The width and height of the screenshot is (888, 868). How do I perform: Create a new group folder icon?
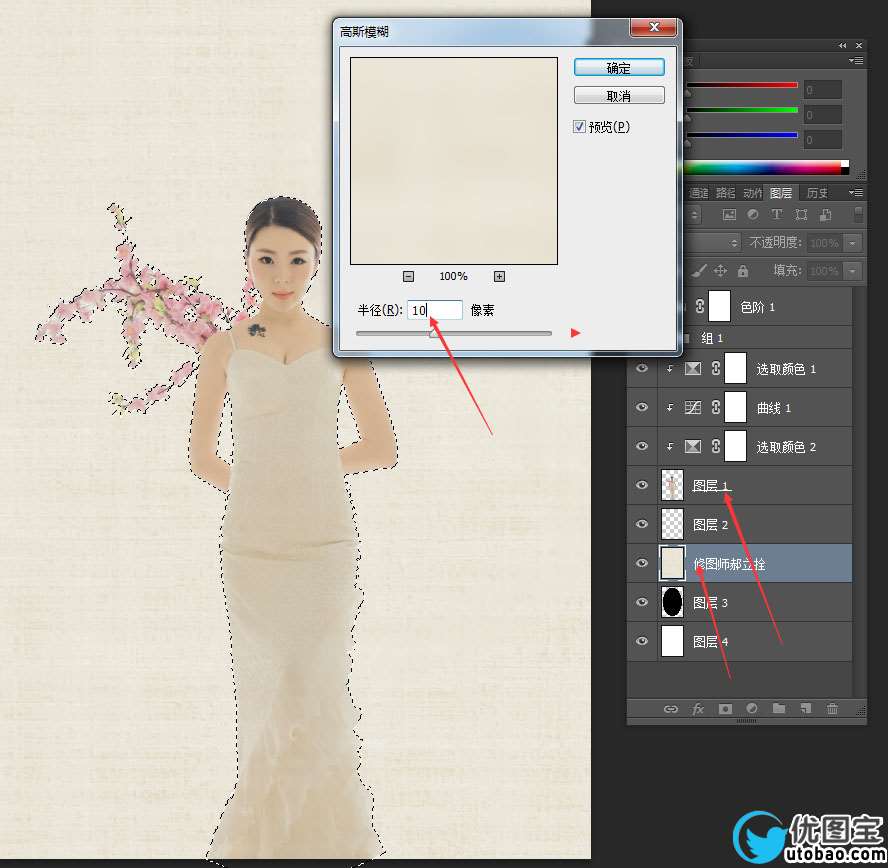pyautogui.click(x=779, y=708)
